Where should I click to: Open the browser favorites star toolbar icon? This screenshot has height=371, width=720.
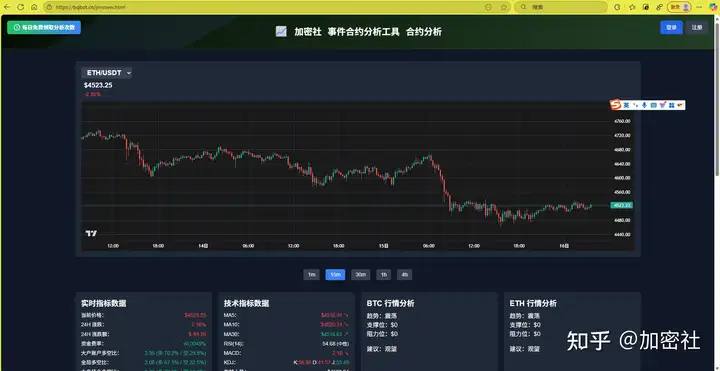tap(632, 7)
